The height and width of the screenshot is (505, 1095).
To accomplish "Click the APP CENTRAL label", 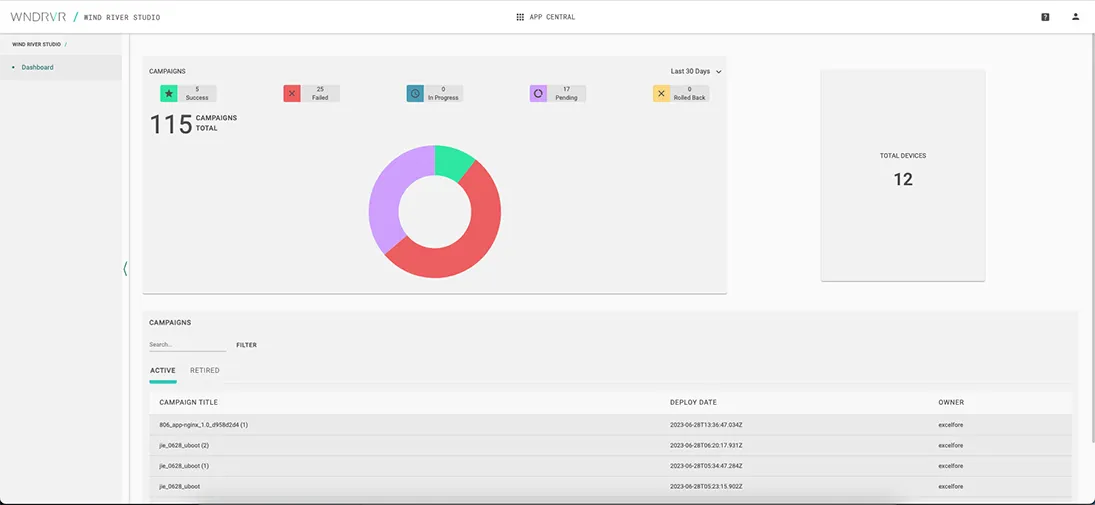I will (x=552, y=17).
